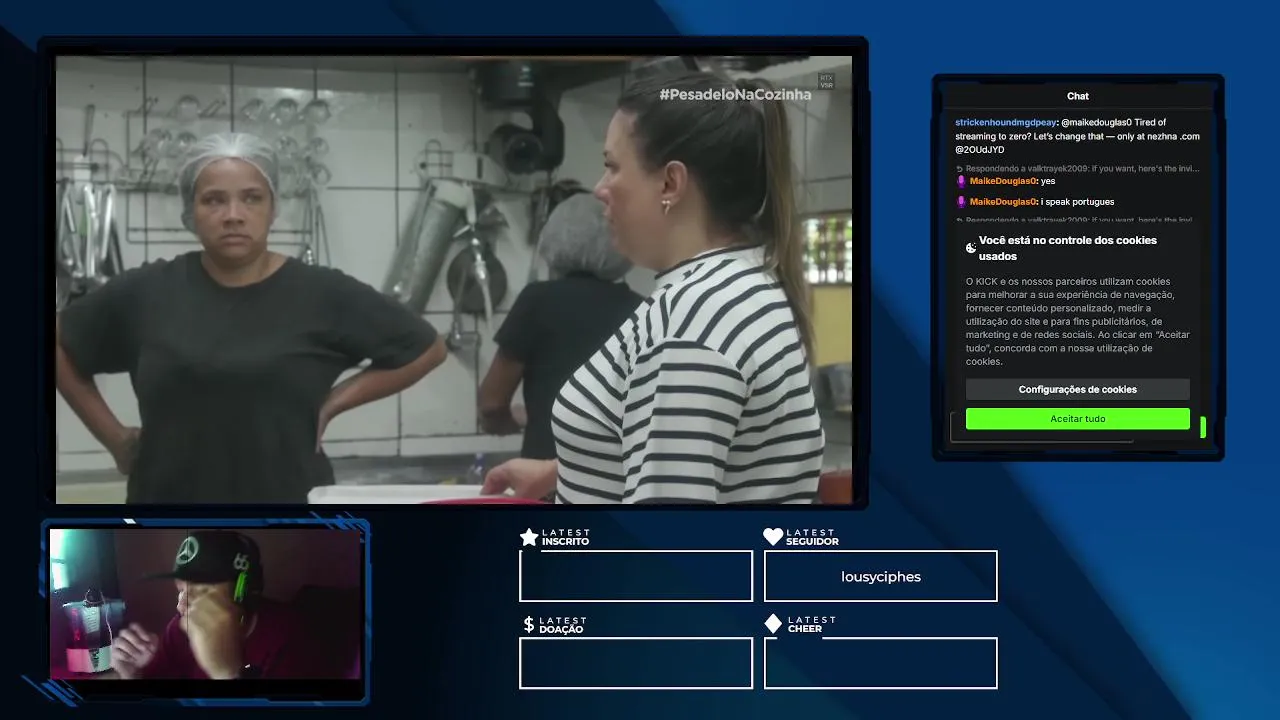Click the 'Latest Doação' label
1280x720 pixels.
pos(564,625)
